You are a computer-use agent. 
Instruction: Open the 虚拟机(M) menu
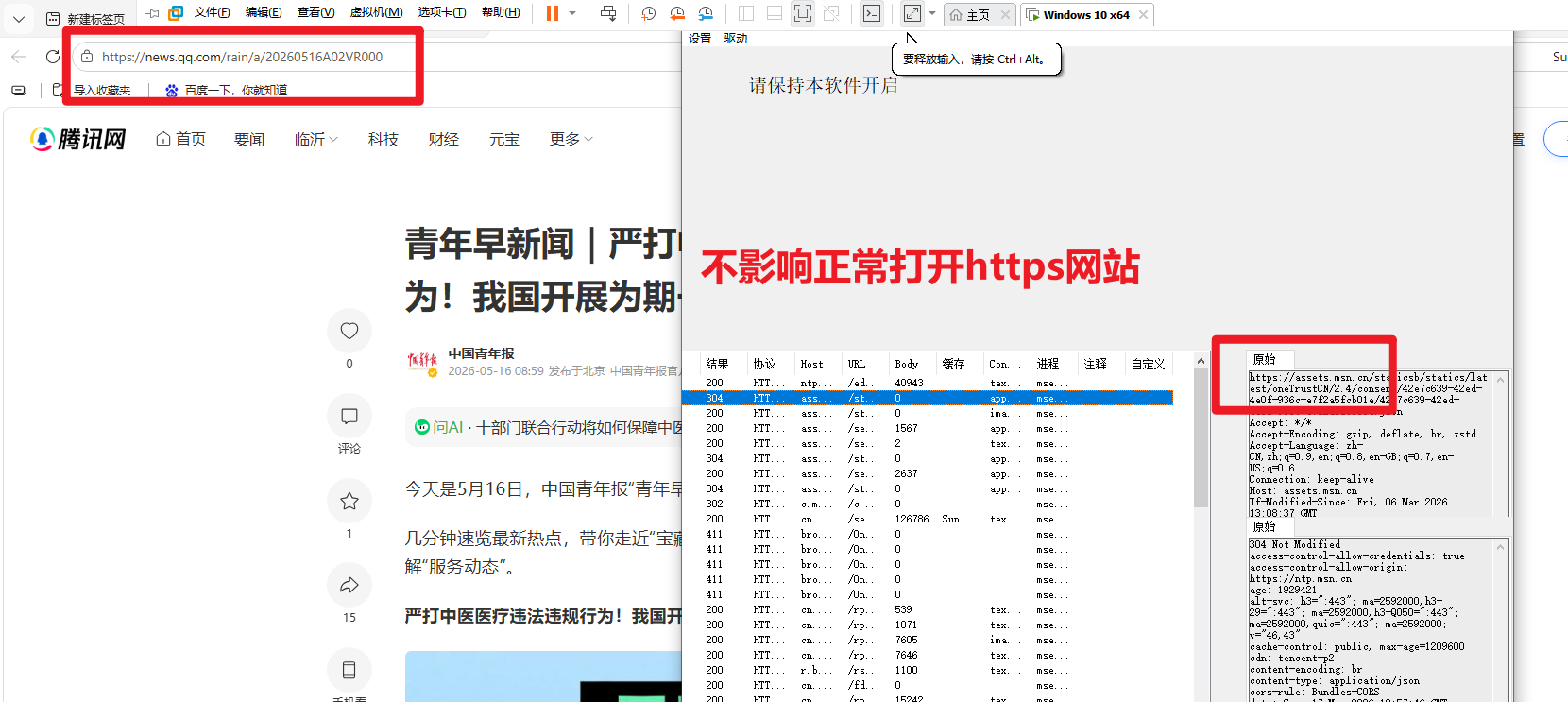pyautogui.click(x=376, y=12)
